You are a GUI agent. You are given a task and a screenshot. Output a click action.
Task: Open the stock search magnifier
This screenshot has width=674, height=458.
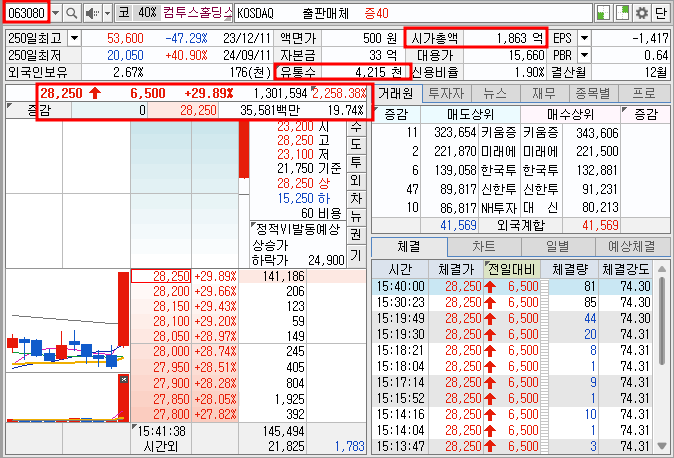tap(71, 13)
